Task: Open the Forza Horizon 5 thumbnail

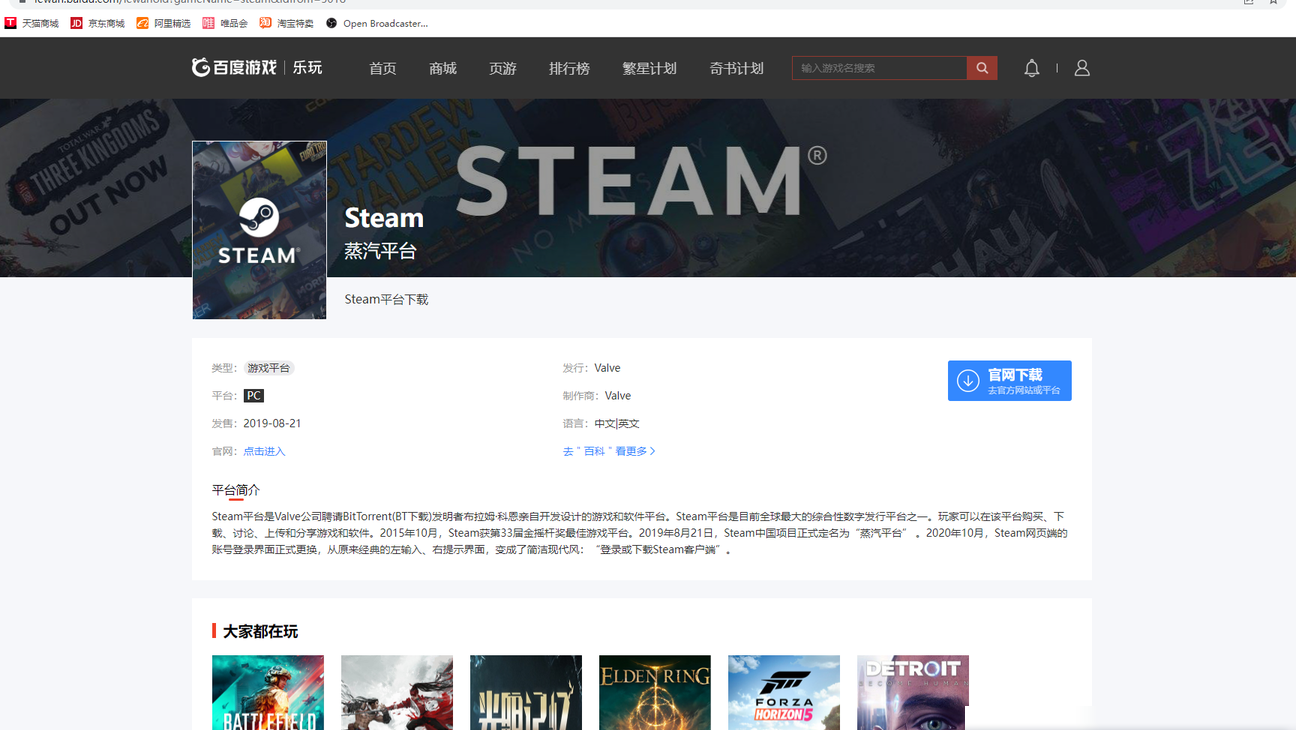Action: pyautogui.click(x=784, y=692)
